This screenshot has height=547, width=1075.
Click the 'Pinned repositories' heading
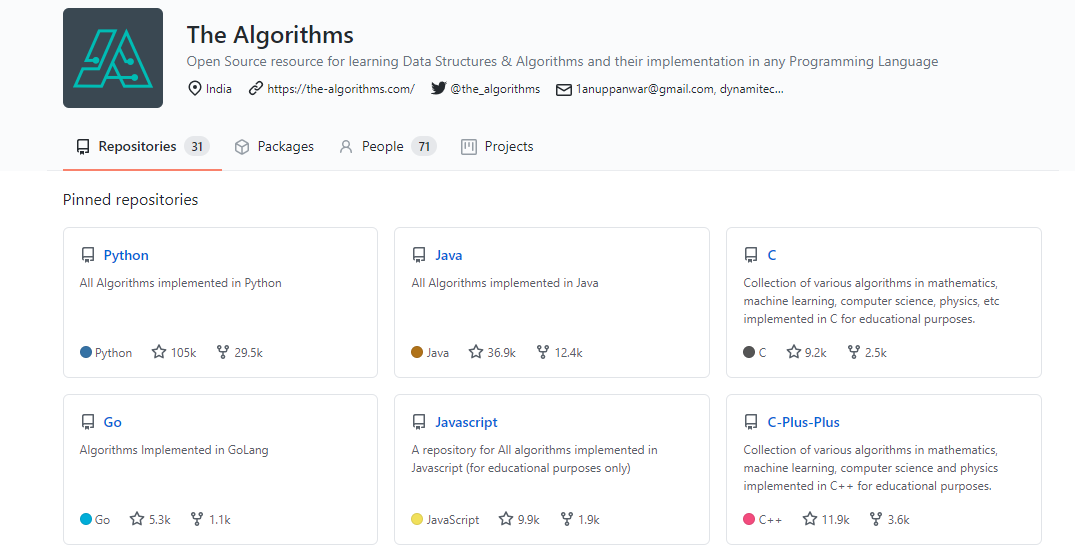[130, 199]
